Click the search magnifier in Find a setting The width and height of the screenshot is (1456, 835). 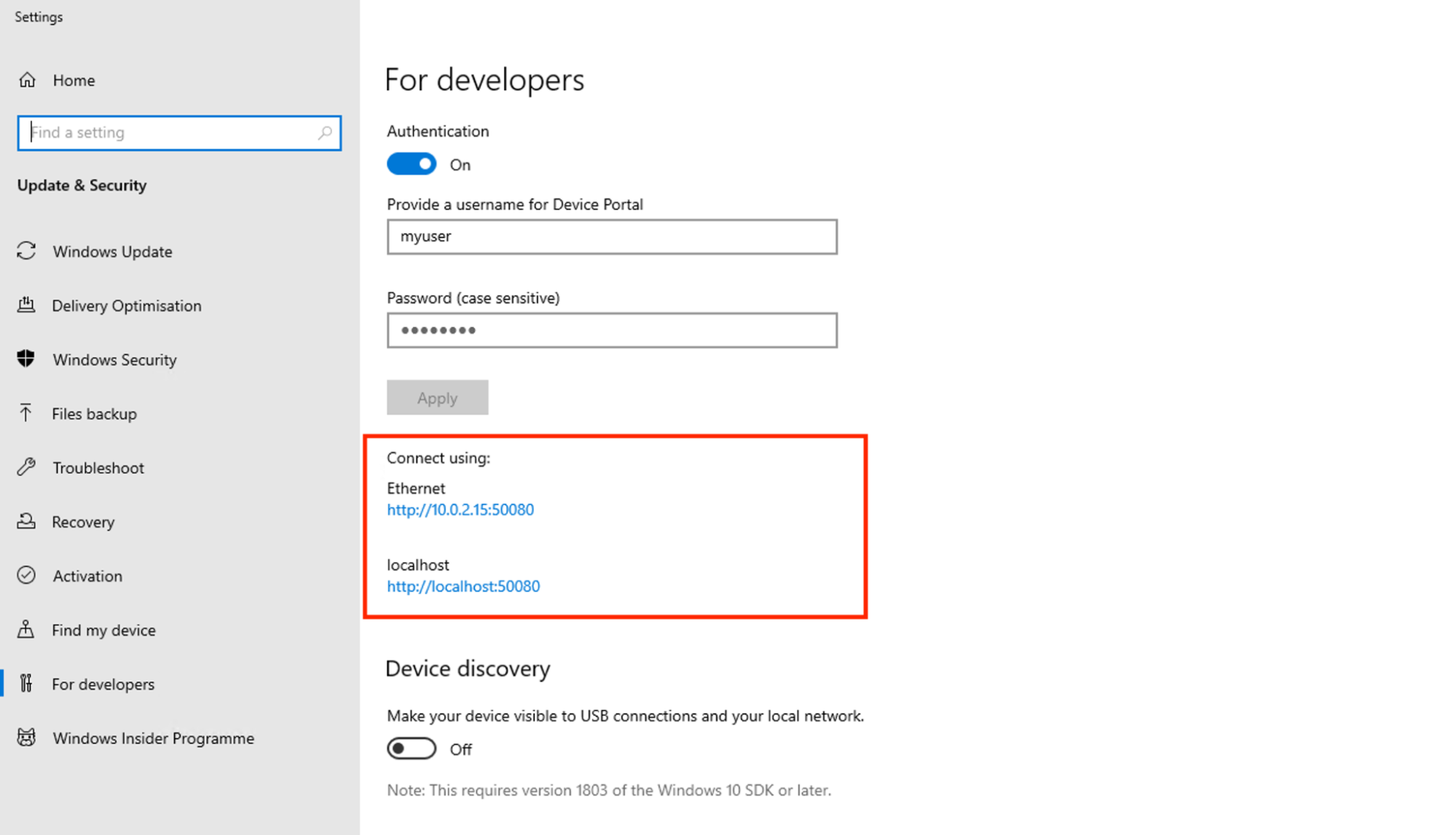(x=326, y=133)
